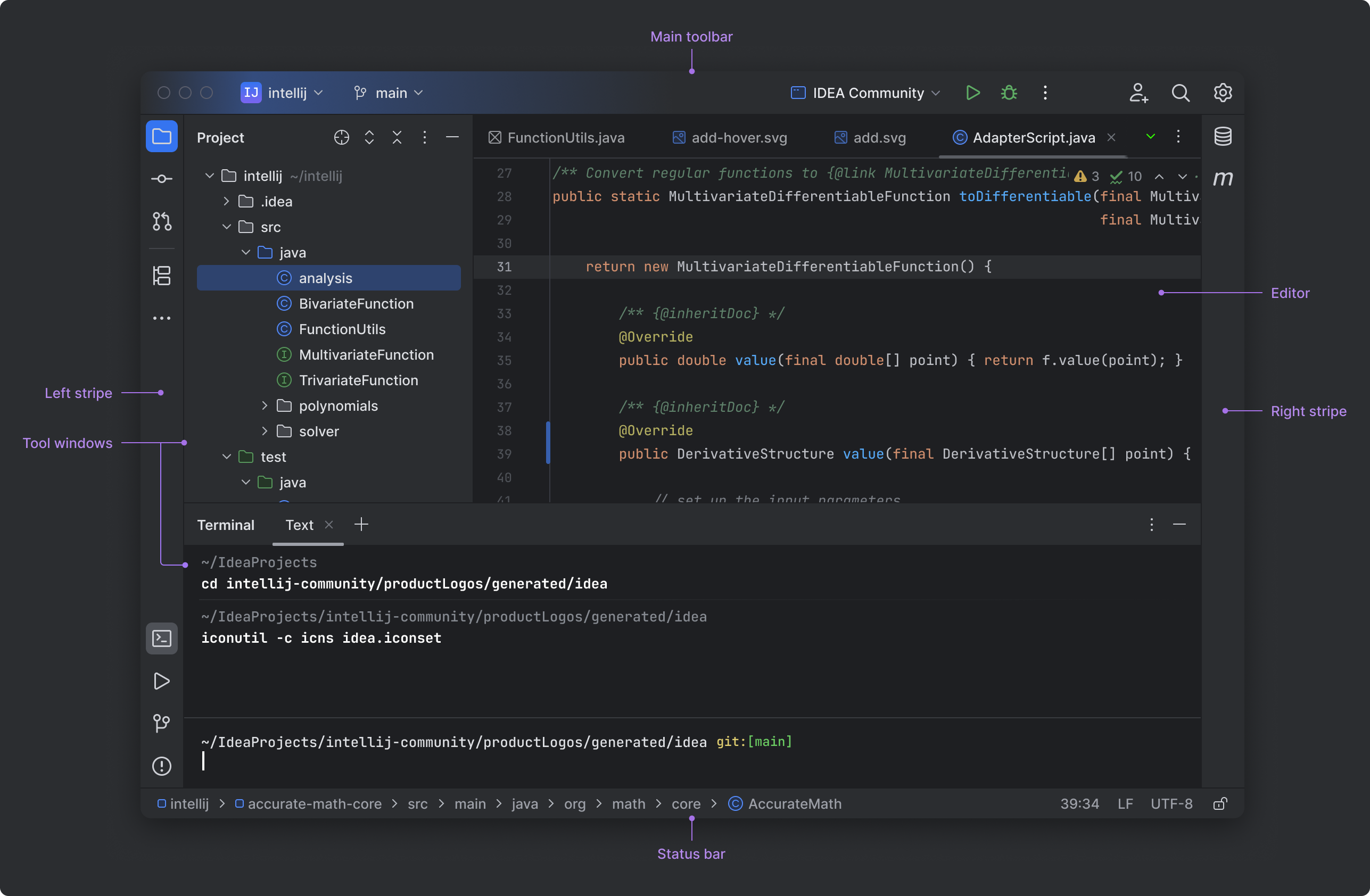Open the Run tool window from the left stripe
The height and width of the screenshot is (896, 1370).
point(162,682)
